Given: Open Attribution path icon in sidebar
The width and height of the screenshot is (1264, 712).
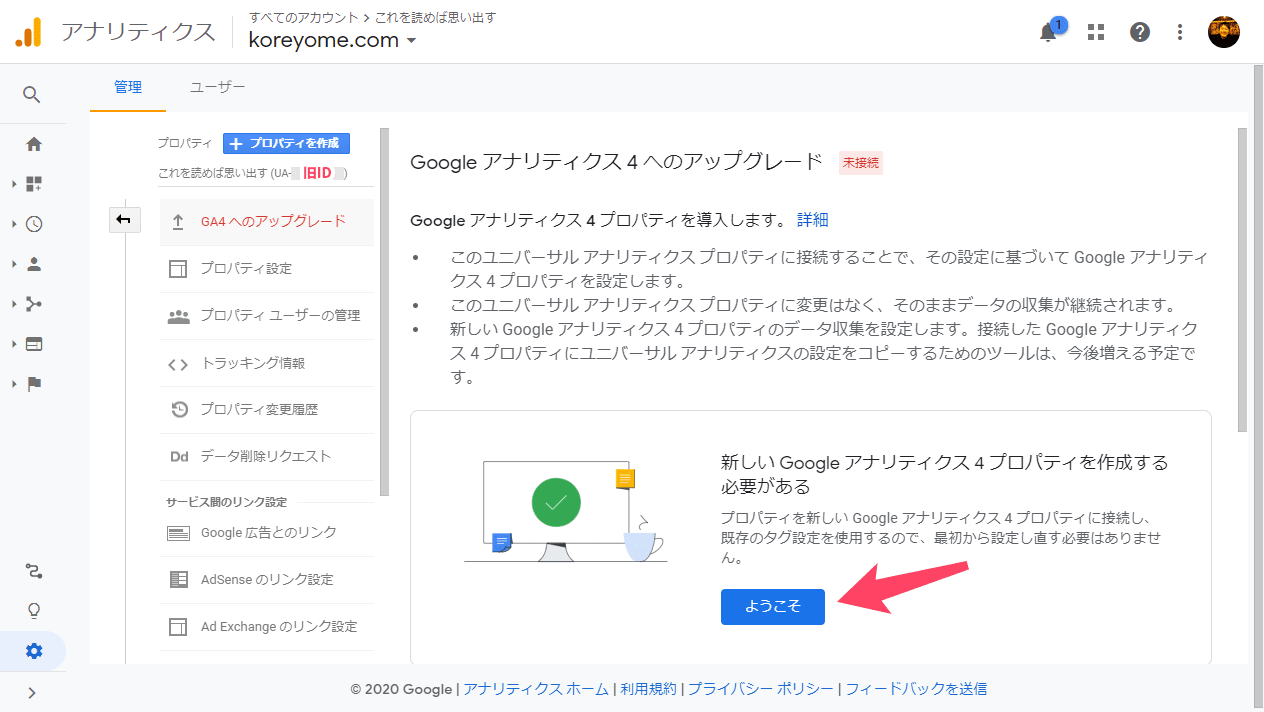Looking at the screenshot, I should pos(34,572).
